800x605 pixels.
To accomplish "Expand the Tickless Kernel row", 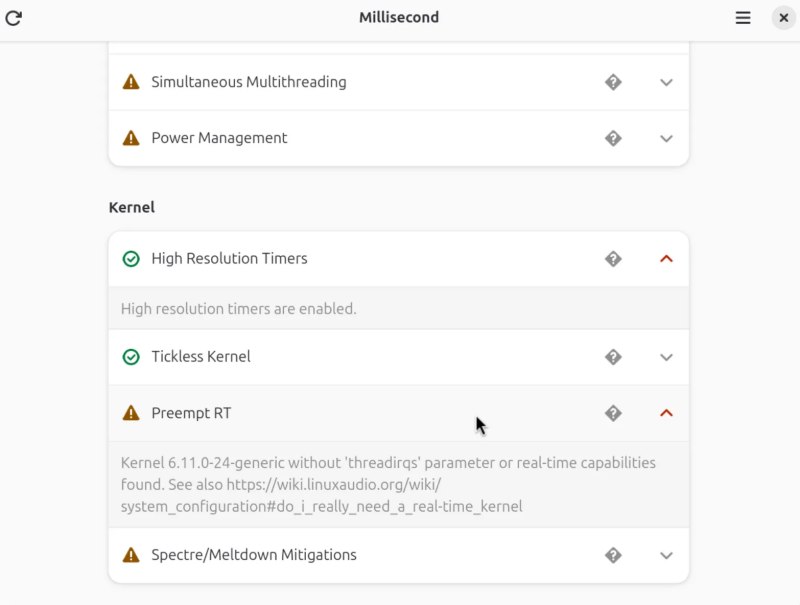I will 667,357.
